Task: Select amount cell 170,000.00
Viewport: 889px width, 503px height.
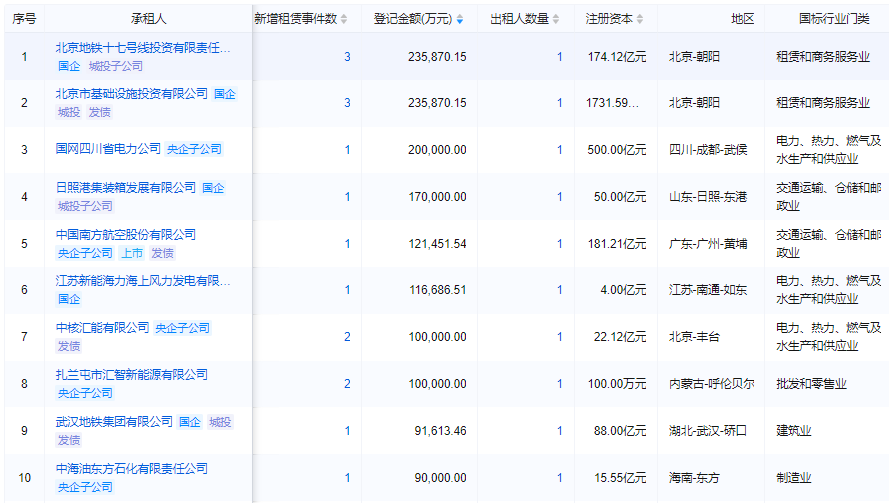Action: click(437, 197)
